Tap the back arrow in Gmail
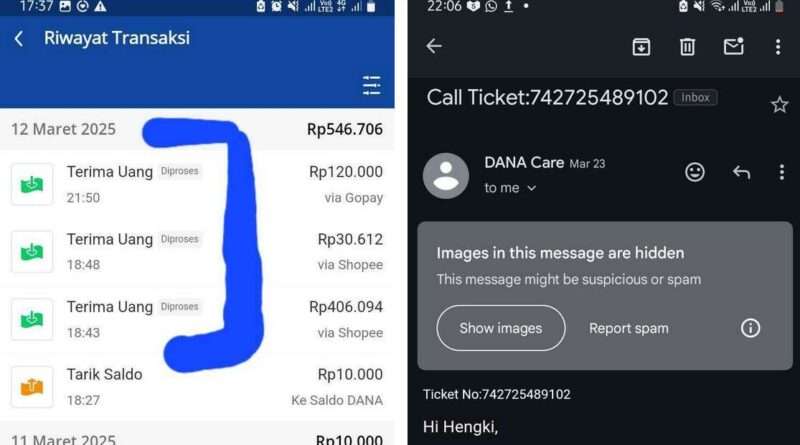This screenshot has width=800, height=445. click(x=434, y=46)
